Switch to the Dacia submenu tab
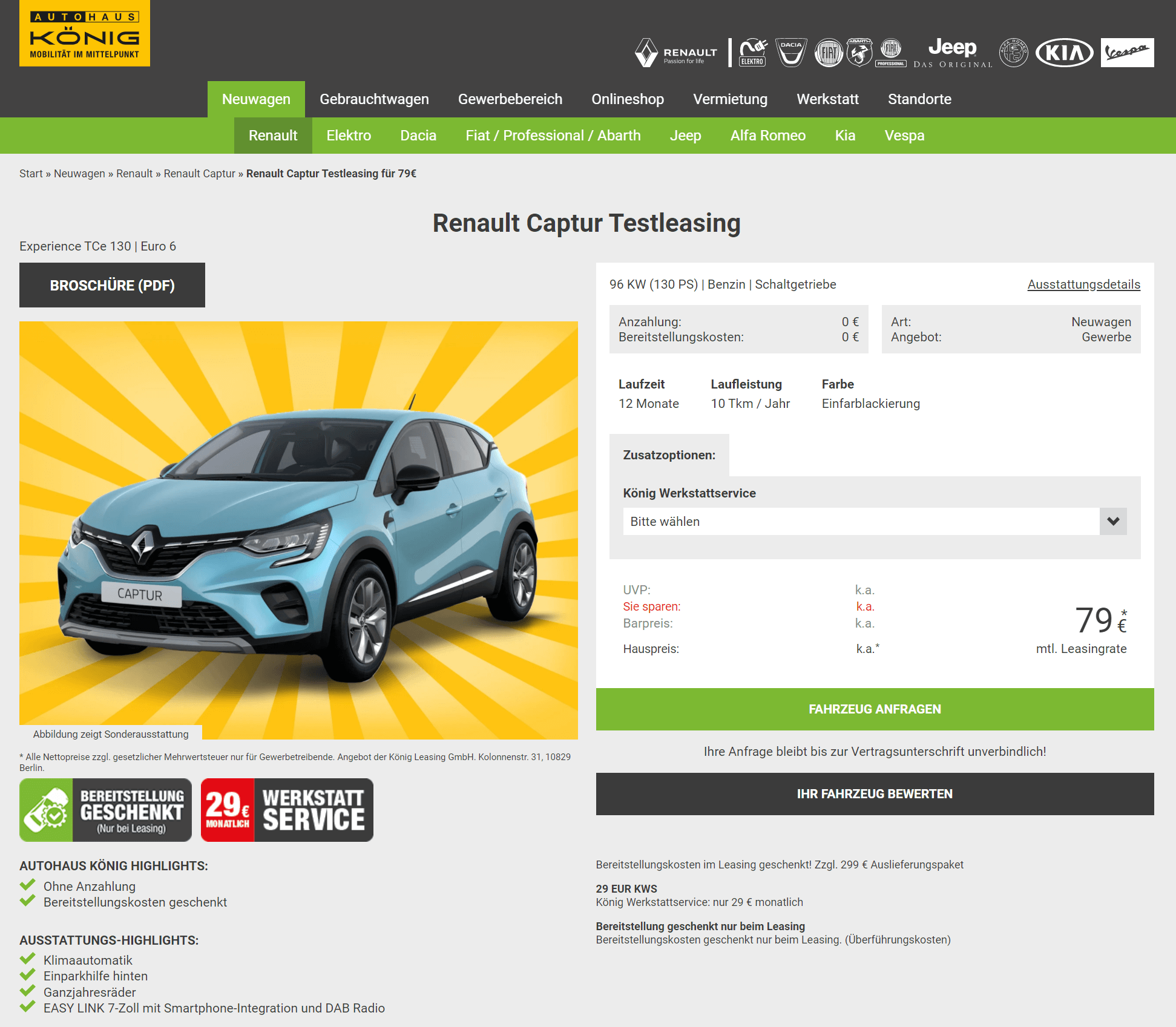Screen dimensions: 1176x1027 tap(418, 136)
